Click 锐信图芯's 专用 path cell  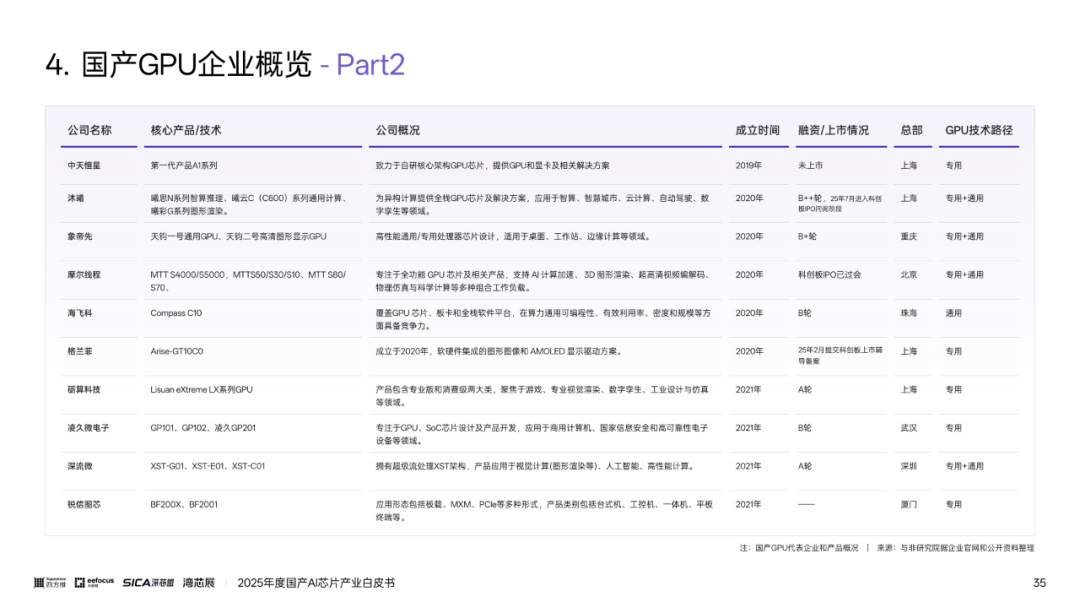tap(953, 505)
